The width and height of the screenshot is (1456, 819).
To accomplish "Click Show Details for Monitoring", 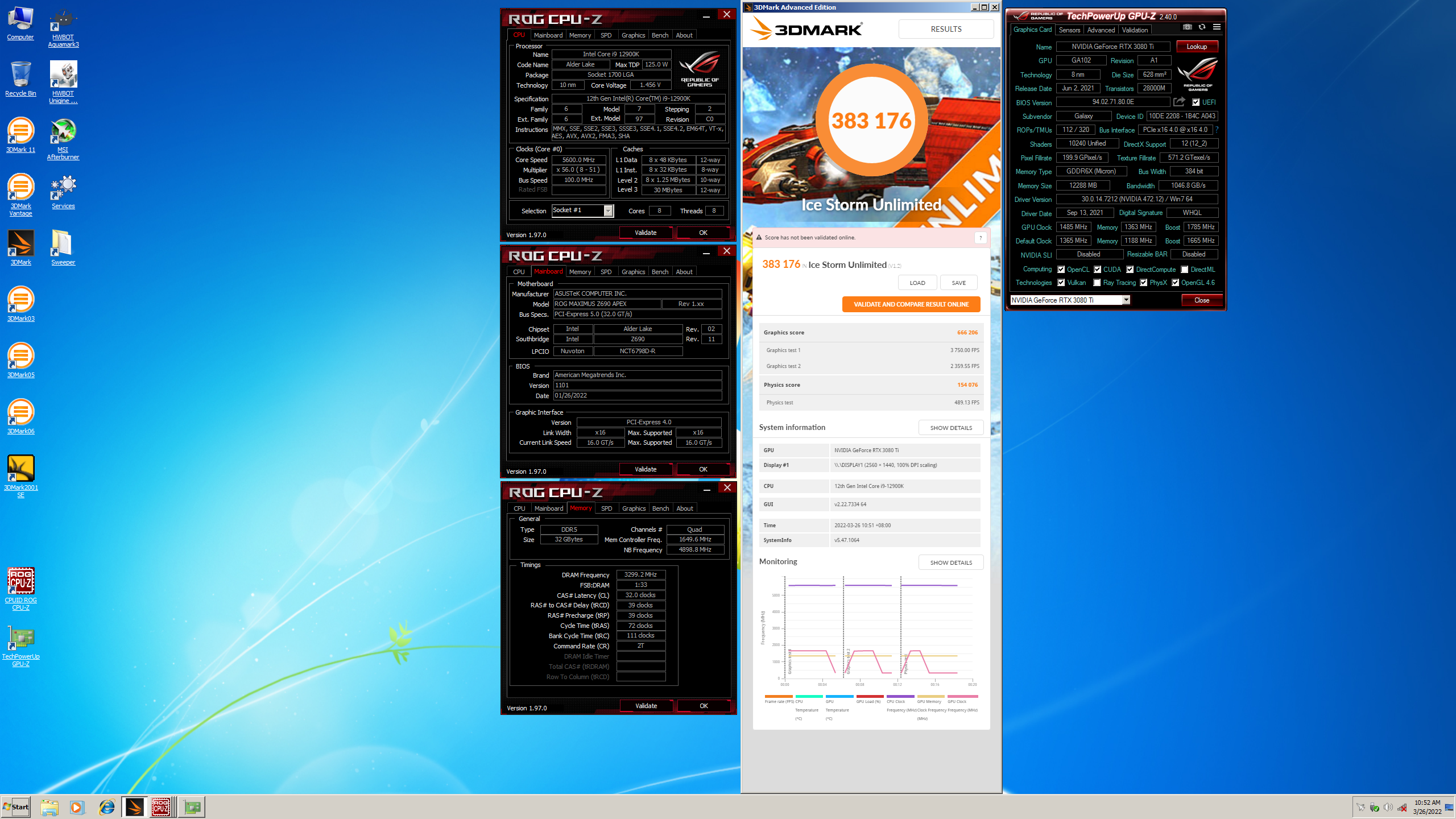I will click(951, 562).
